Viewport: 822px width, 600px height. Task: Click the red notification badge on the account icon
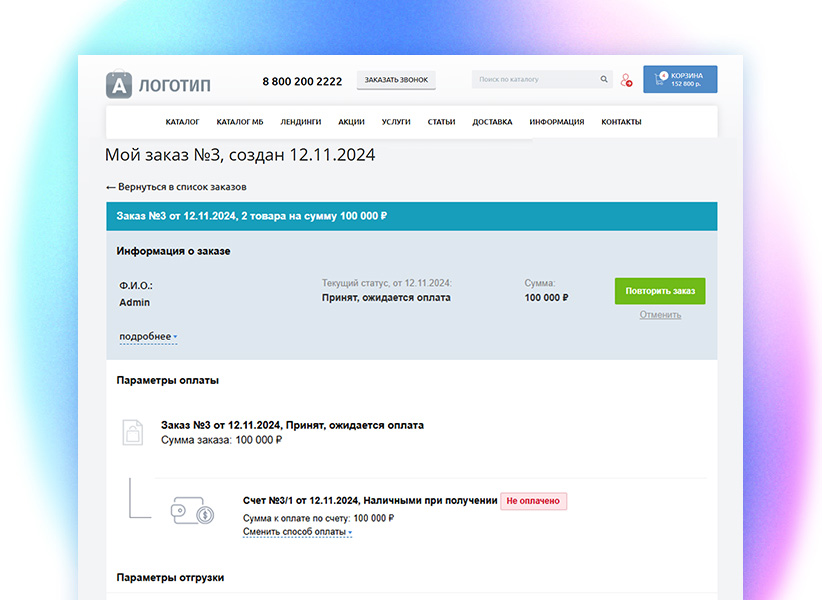(x=630, y=85)
